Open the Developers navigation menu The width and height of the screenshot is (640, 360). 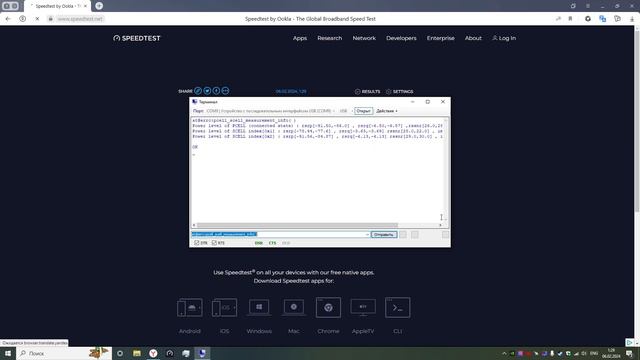(401, 38)
